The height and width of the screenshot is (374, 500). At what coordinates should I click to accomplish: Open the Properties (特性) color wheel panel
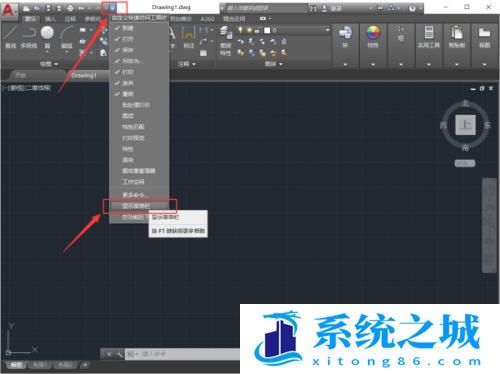373,37
